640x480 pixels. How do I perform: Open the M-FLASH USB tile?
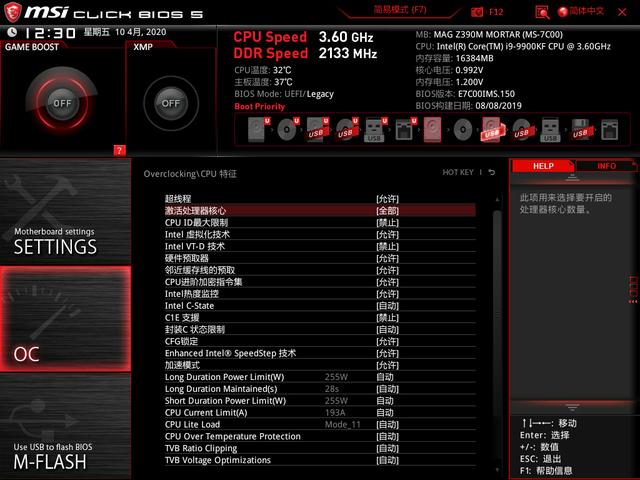click(65, 427)
